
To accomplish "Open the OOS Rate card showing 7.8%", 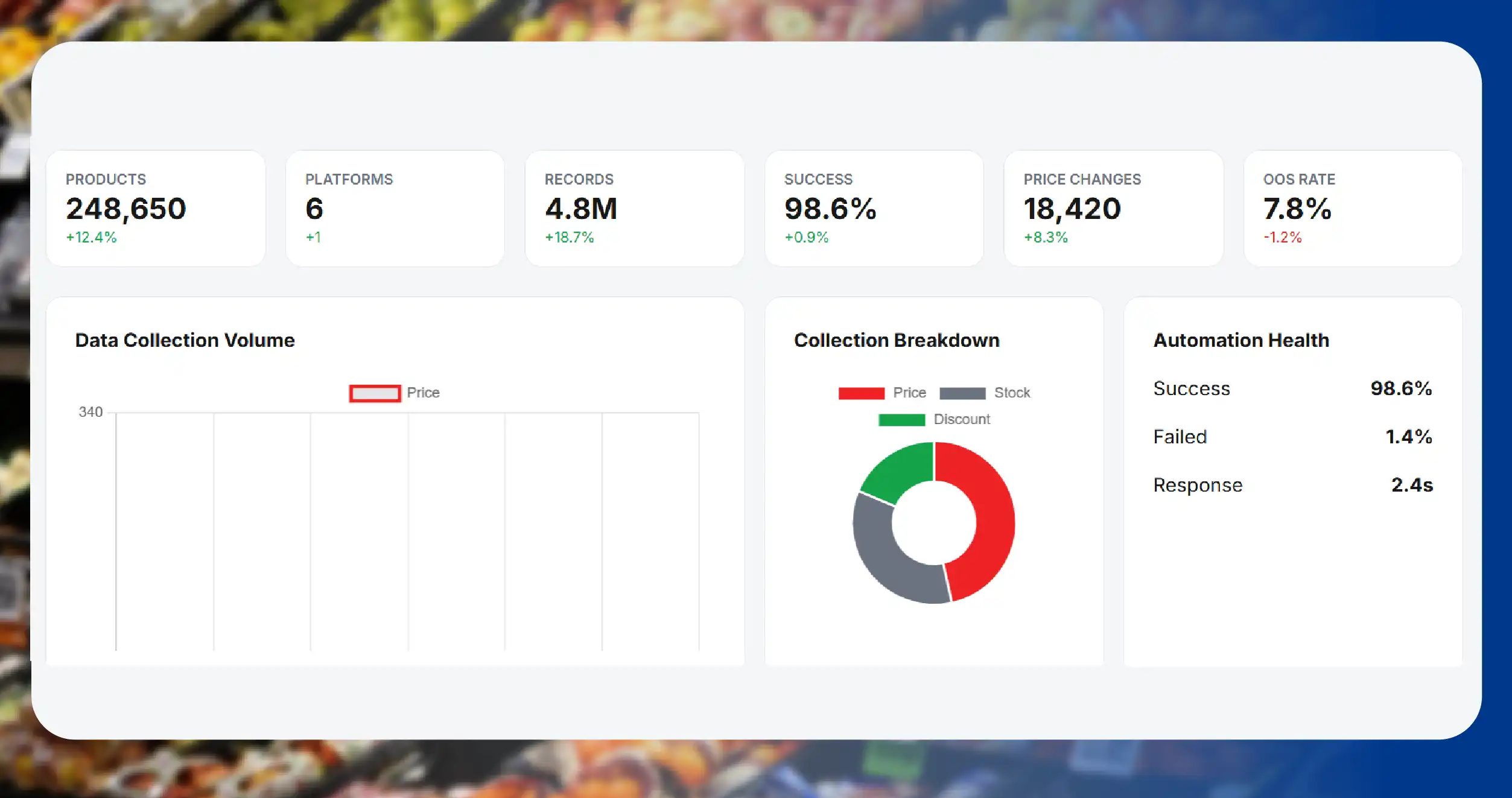I will coord(1353,209).
